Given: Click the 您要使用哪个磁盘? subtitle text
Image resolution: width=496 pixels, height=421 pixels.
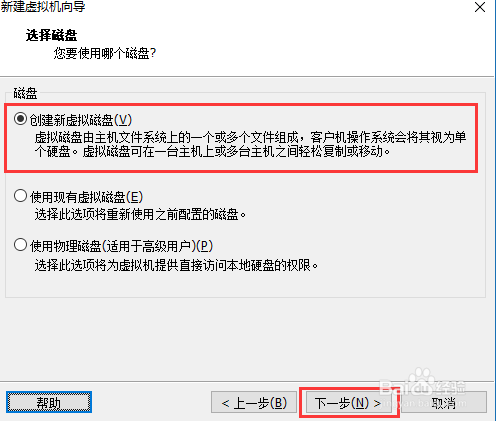Looking at the screenshot, I should coord(105,53).
